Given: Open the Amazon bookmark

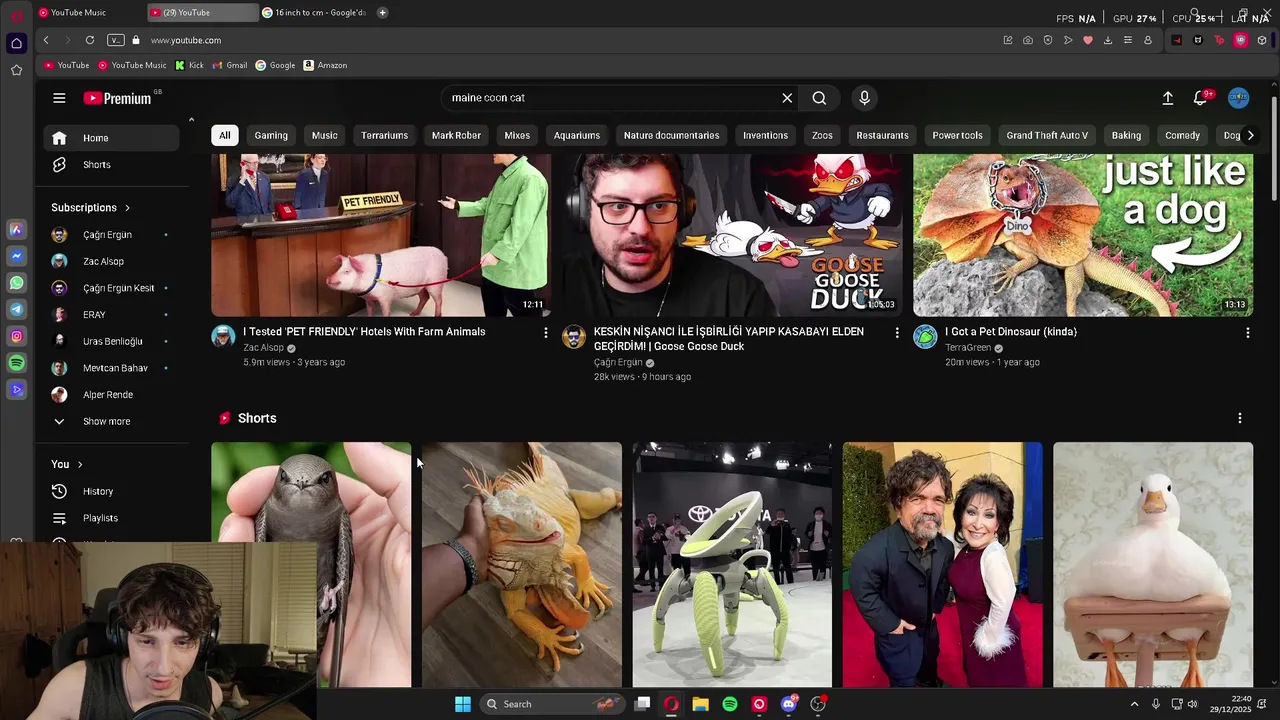Looking at the screenshot, I should [x=325, y=65].
